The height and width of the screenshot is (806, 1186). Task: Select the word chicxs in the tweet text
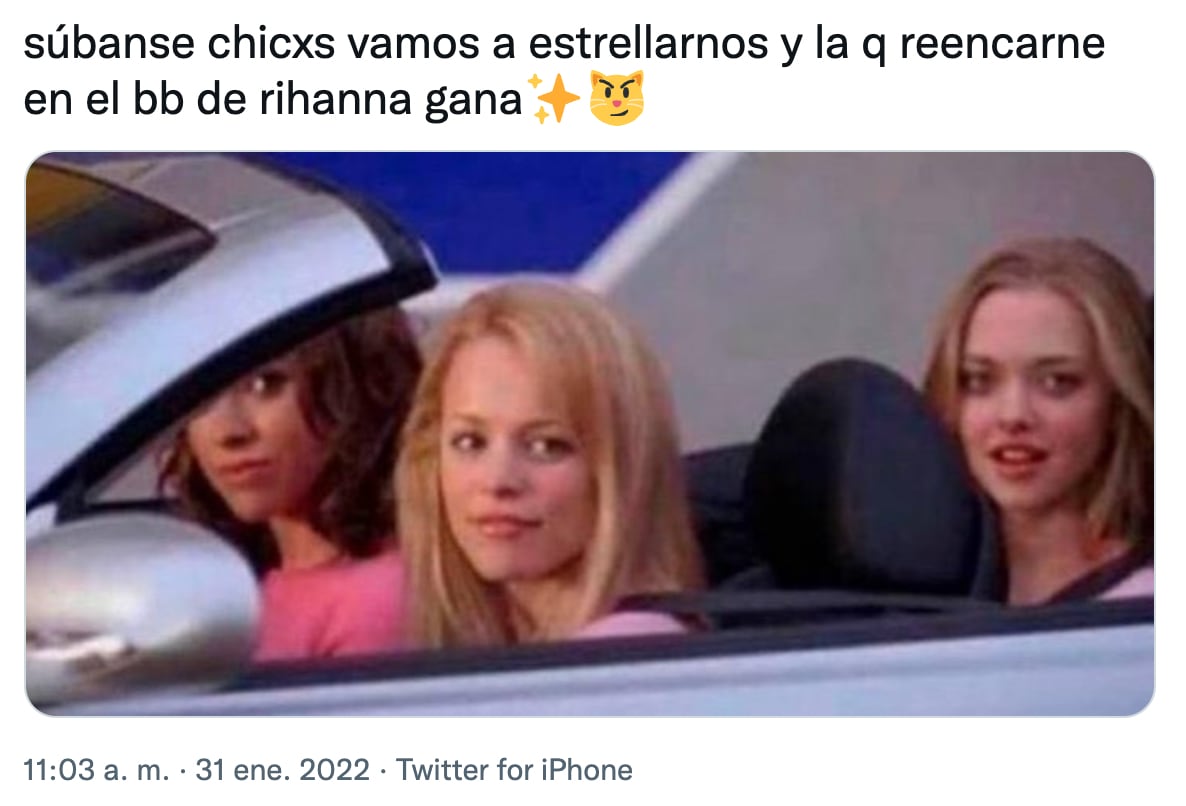click(271, 43)
